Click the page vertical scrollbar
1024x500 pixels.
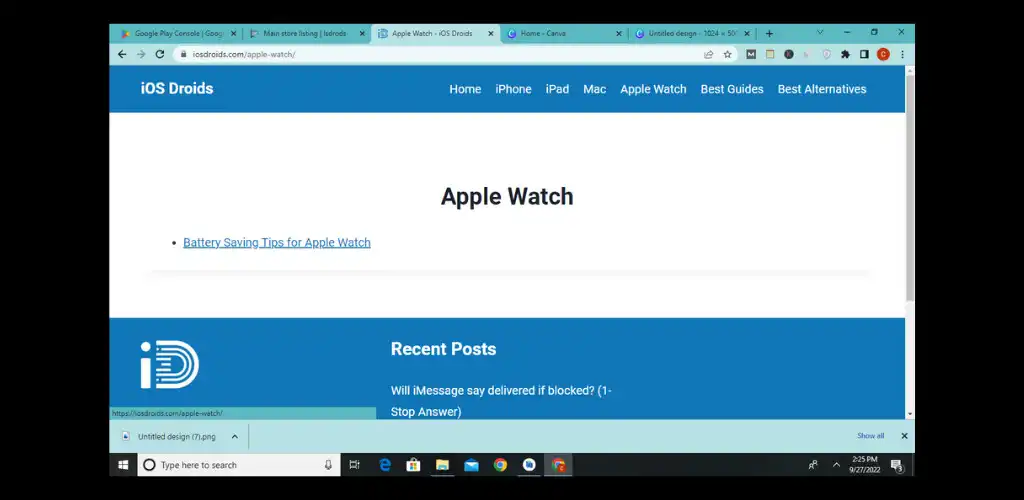(x=909, y=190)
